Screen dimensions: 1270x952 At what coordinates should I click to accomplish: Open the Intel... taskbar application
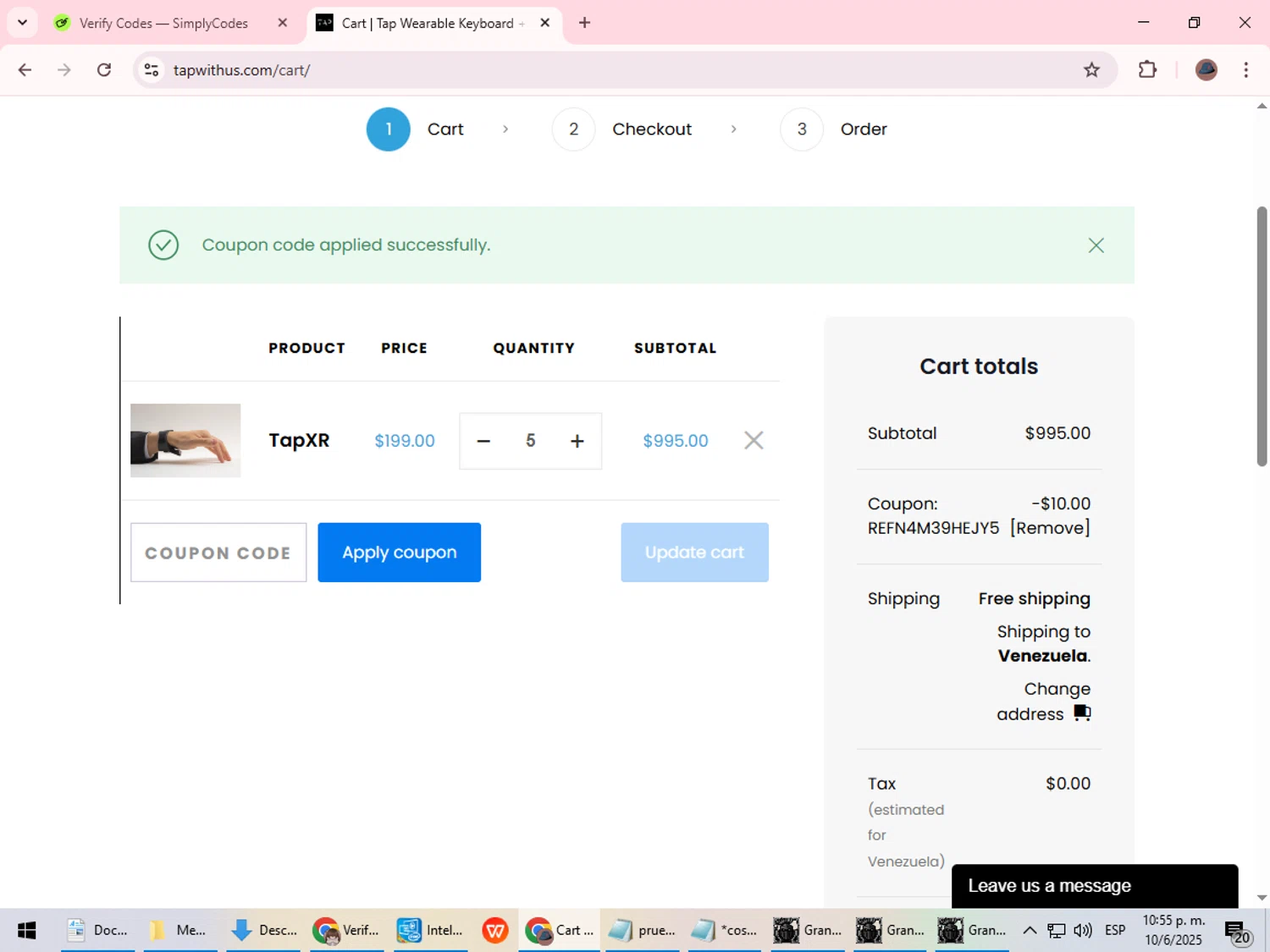tap(429, 931)
